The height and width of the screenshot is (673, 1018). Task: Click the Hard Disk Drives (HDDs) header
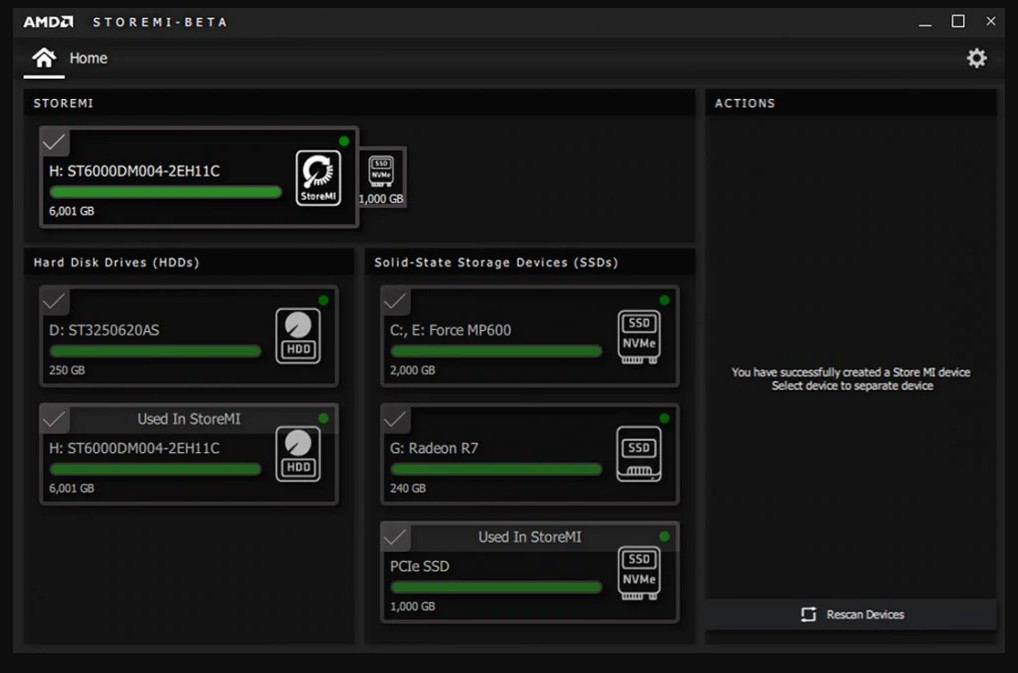(116, 262)
